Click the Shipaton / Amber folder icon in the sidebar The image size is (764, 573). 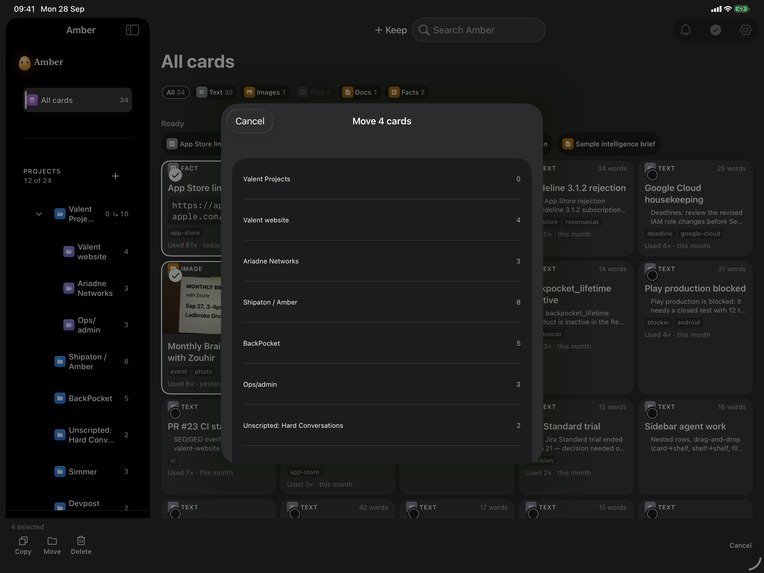pyautogui.click(x=59, y=362)
